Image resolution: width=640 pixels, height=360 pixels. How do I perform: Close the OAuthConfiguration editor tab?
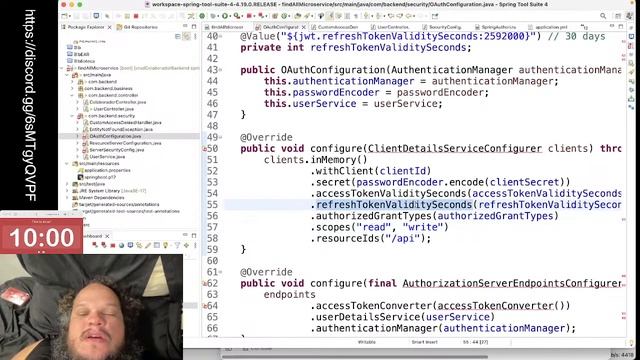point(304,27)
